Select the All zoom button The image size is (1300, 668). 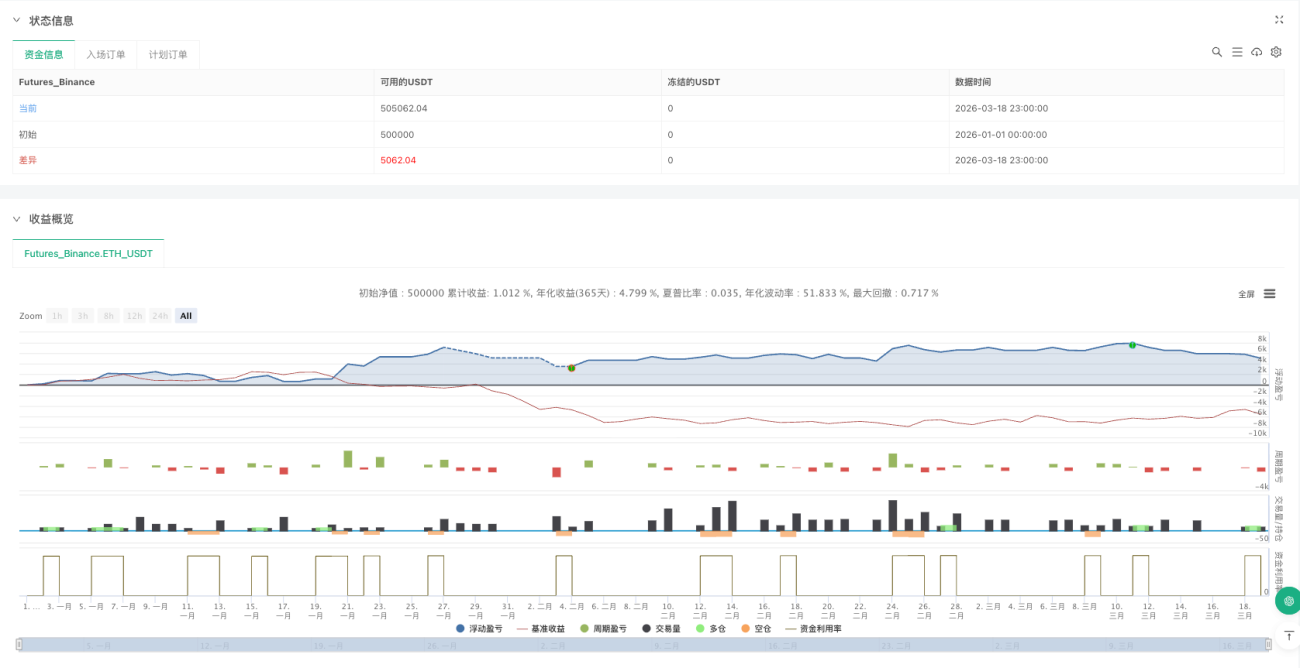pyautogui.click(x=186, y=316)
